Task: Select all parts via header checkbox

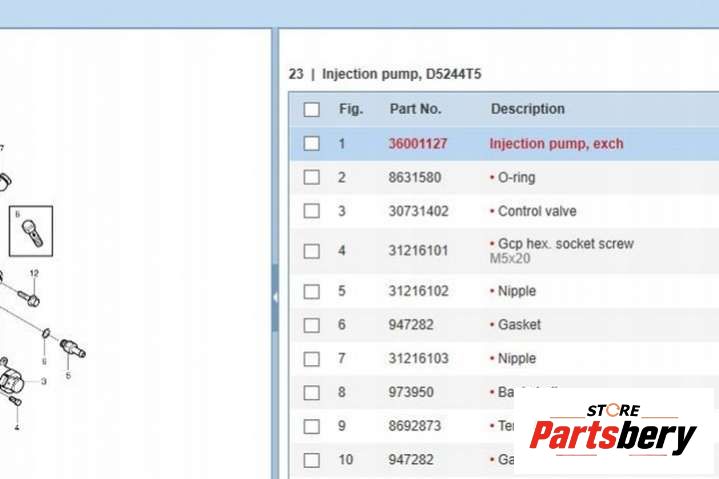Action: click(x=312, y=109)
